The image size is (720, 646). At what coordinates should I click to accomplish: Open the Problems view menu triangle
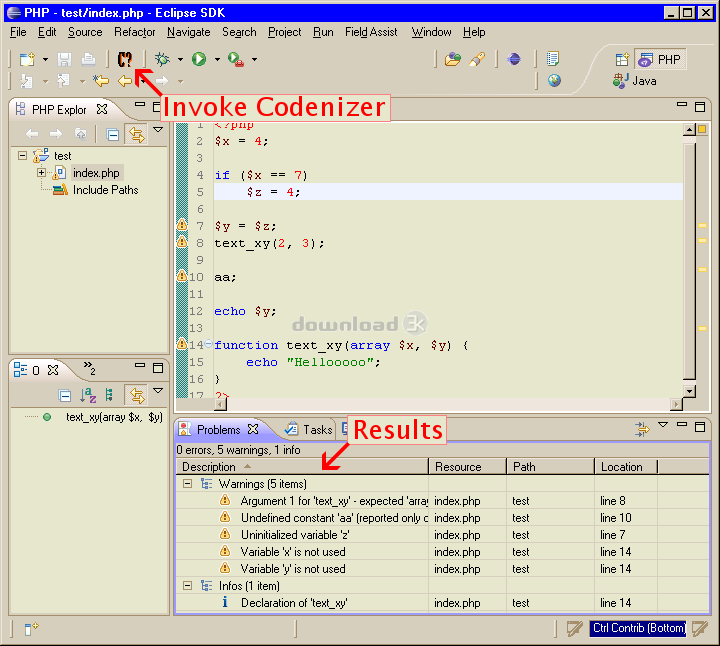pyautogui.click(x=663, y=425)
